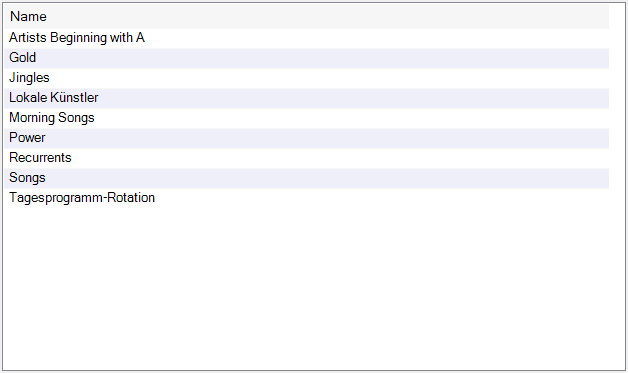Choose the Recurrents entry
Screen dimensions: 628x373
coord(307,158)
